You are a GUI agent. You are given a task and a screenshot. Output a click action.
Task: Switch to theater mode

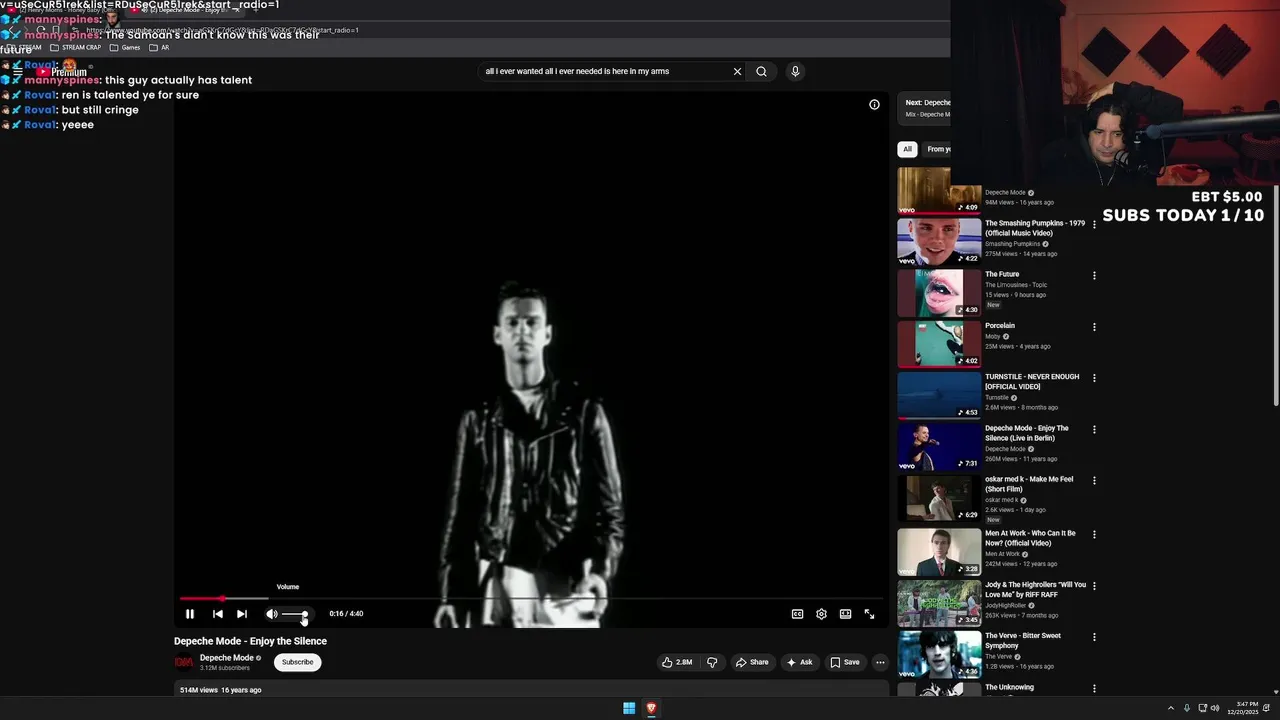pyautogui.click(x=845, y=614)
